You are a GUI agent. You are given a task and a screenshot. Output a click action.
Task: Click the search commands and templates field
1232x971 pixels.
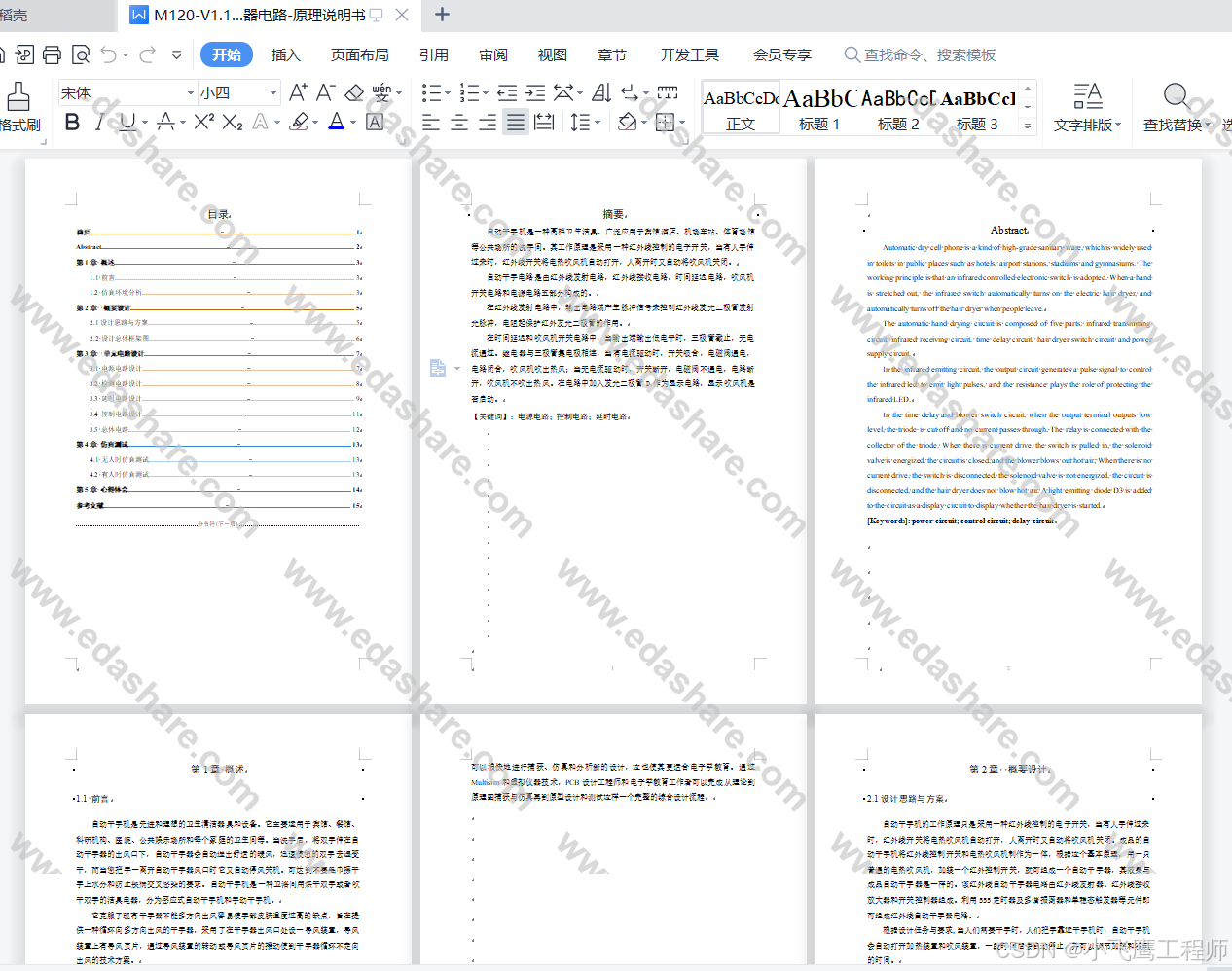coord(920,54)
